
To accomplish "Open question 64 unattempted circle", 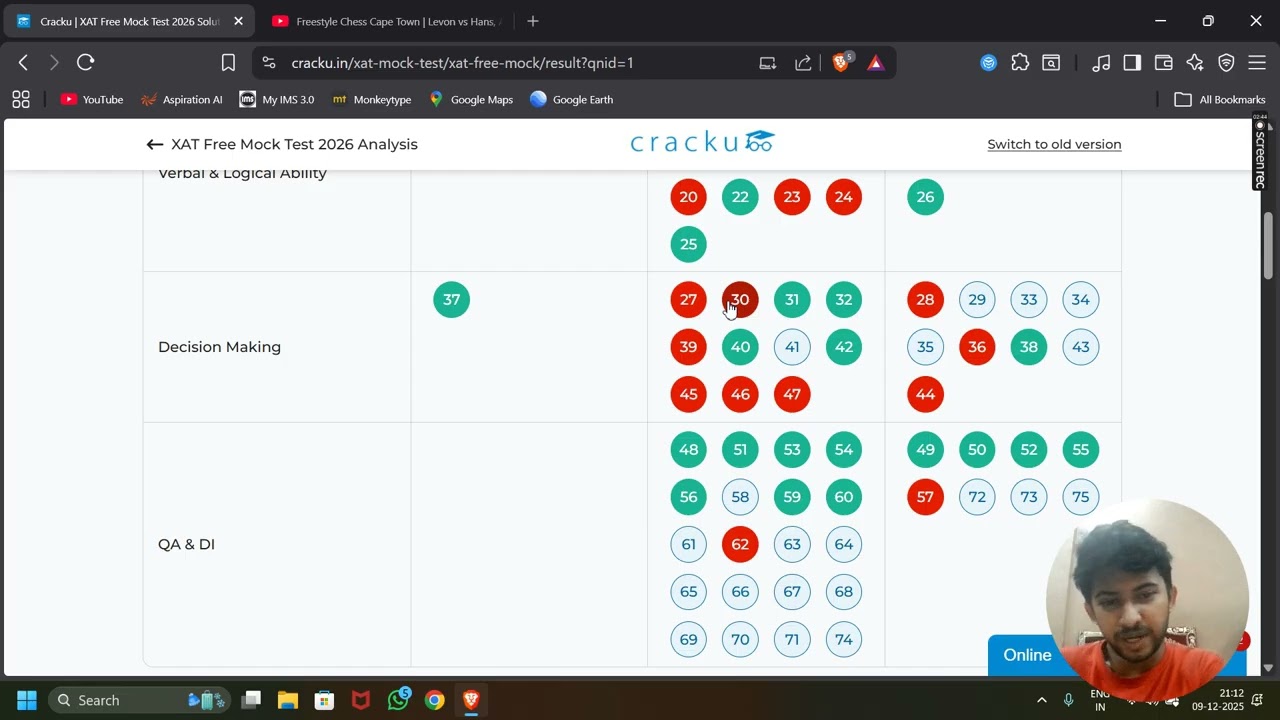I will pyautogui.click(x=844, y=544).
